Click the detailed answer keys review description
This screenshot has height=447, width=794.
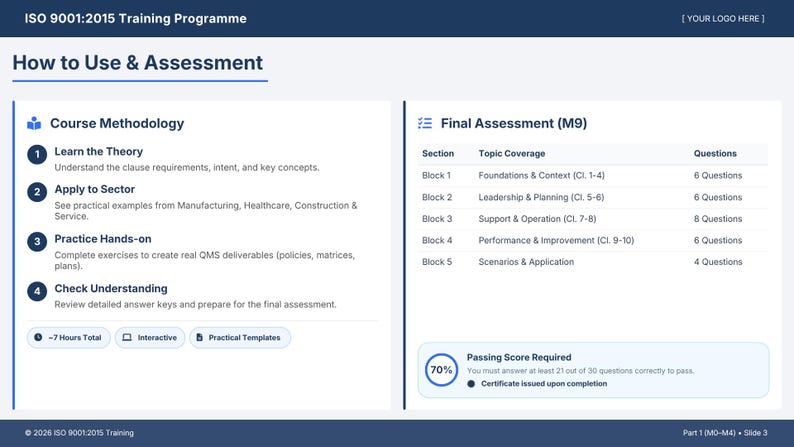pyautogui.click(x=195, y=304)
